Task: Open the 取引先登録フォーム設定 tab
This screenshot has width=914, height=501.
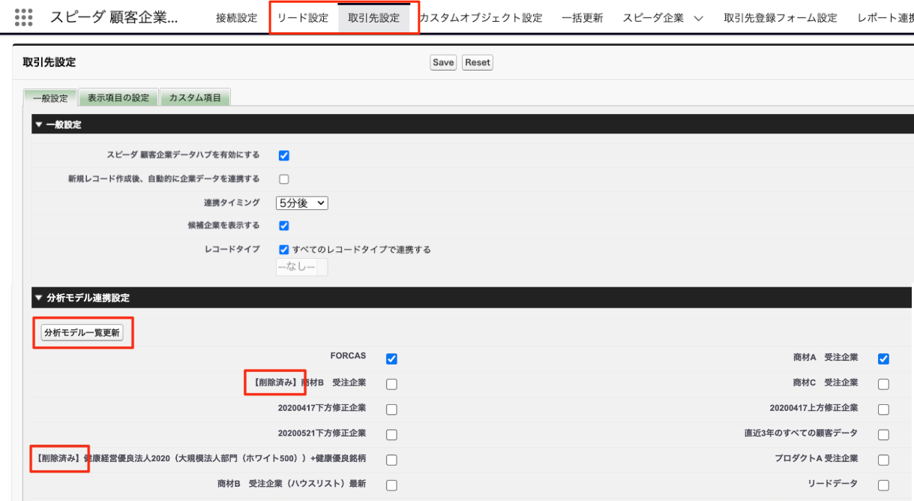Action: [x=781, y=18]
